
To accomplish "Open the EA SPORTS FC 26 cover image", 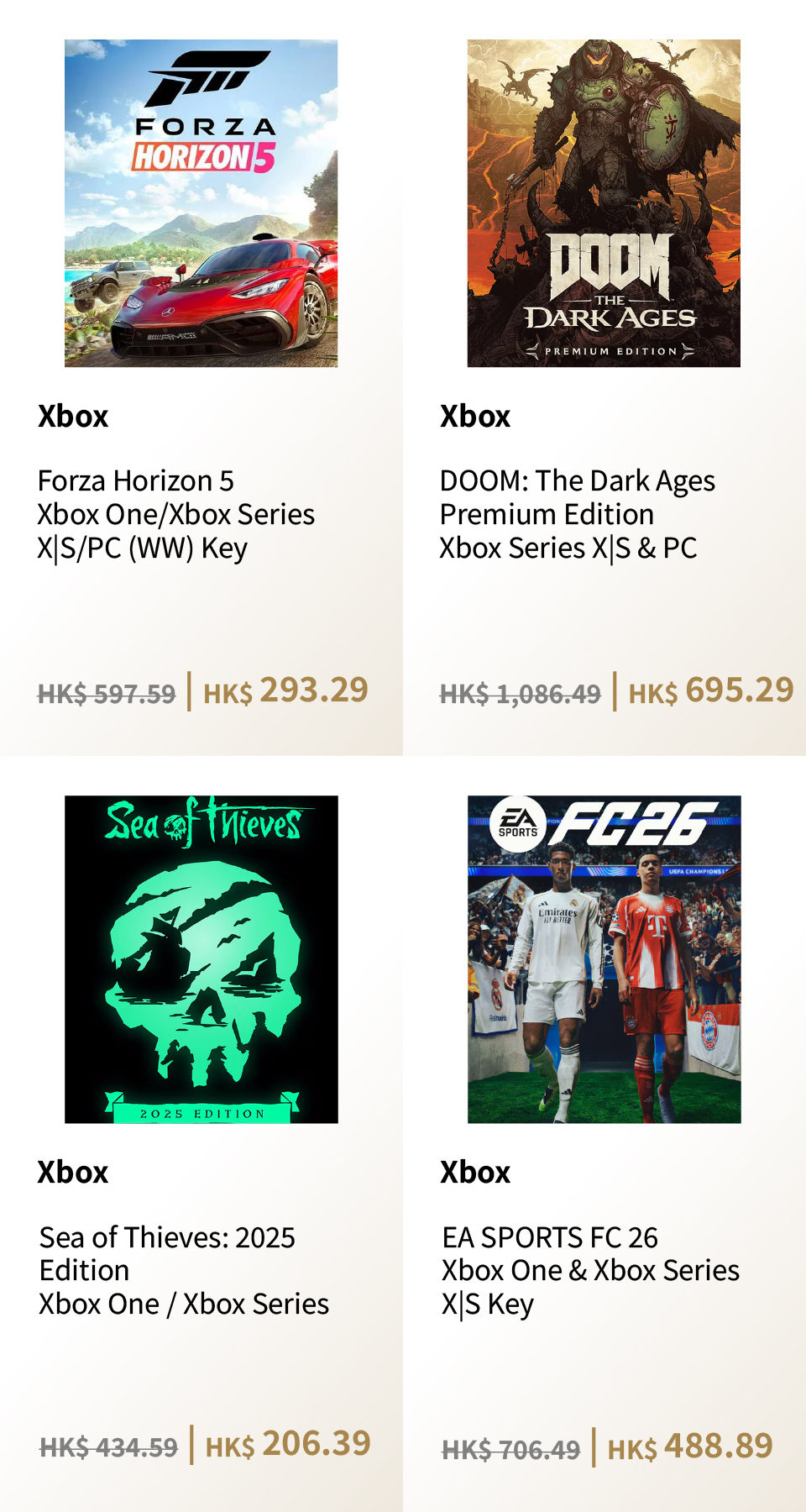I will tap(604, 959).
